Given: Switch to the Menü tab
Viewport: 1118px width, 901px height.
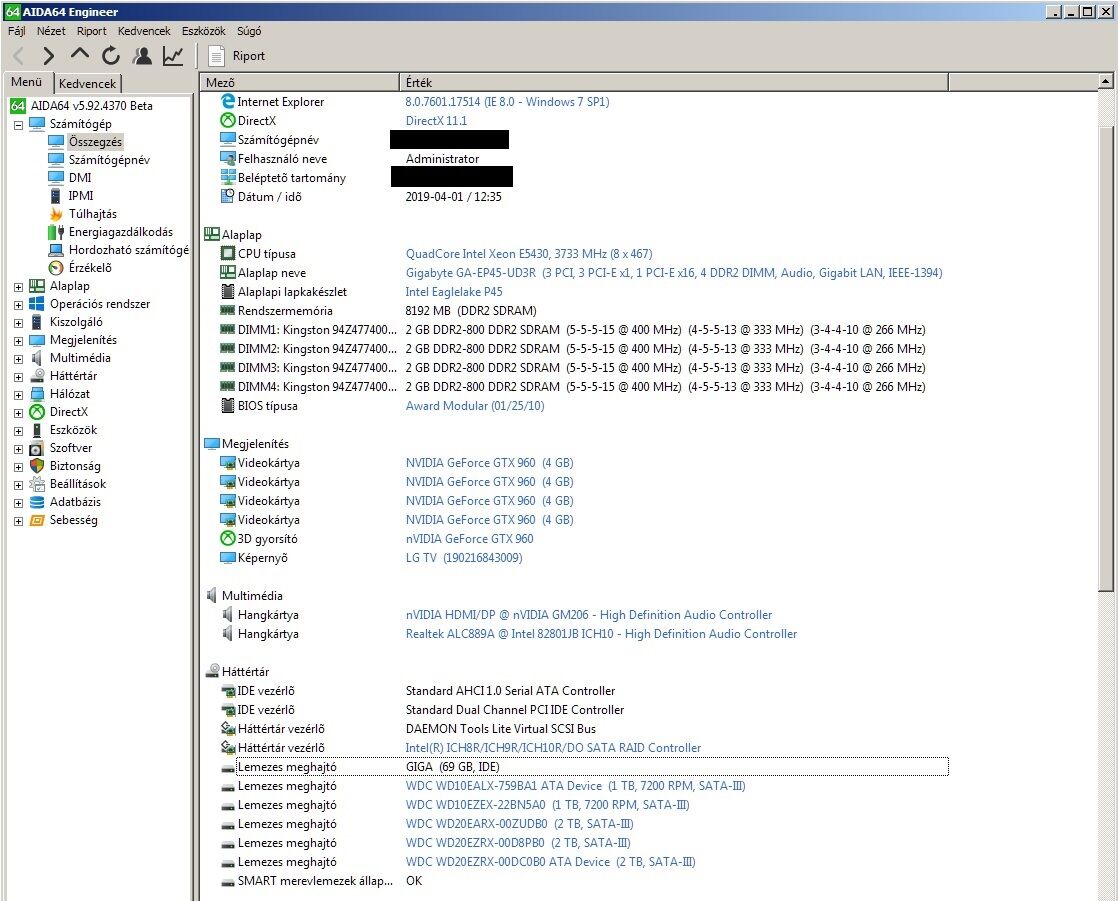Looking at the screenshot, I should click(x=27, y=82).
